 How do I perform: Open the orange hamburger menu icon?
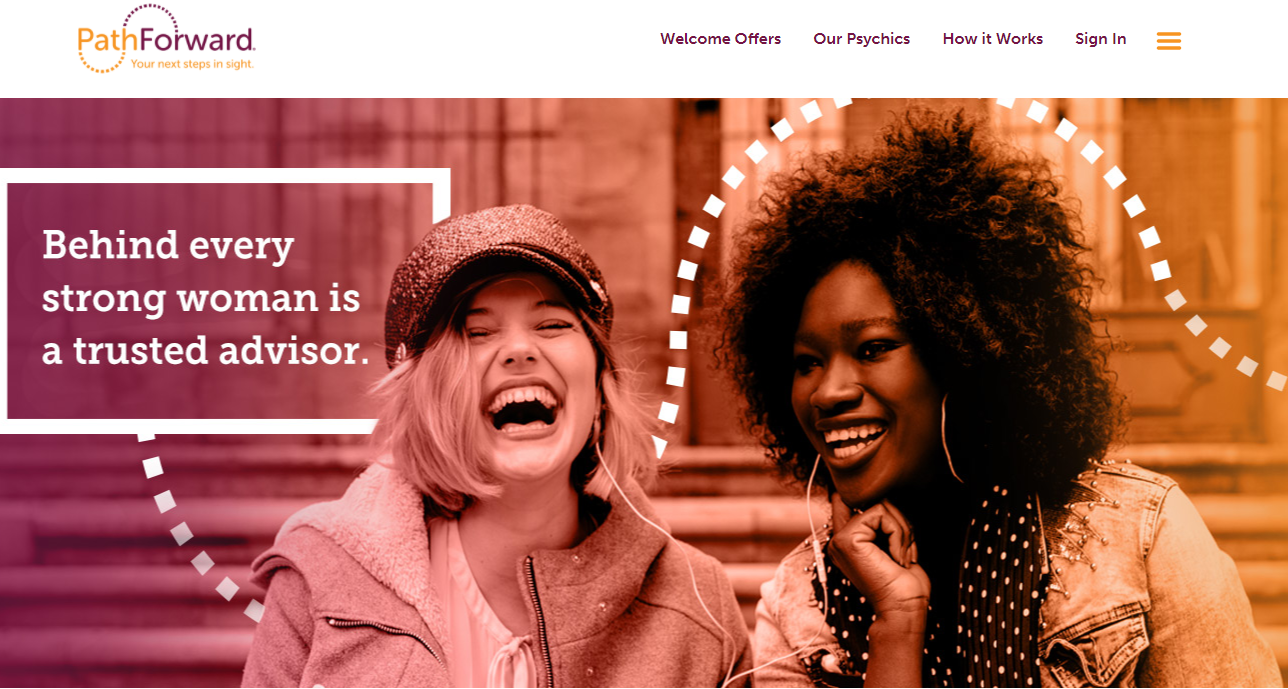click(x=1168, y=41)
